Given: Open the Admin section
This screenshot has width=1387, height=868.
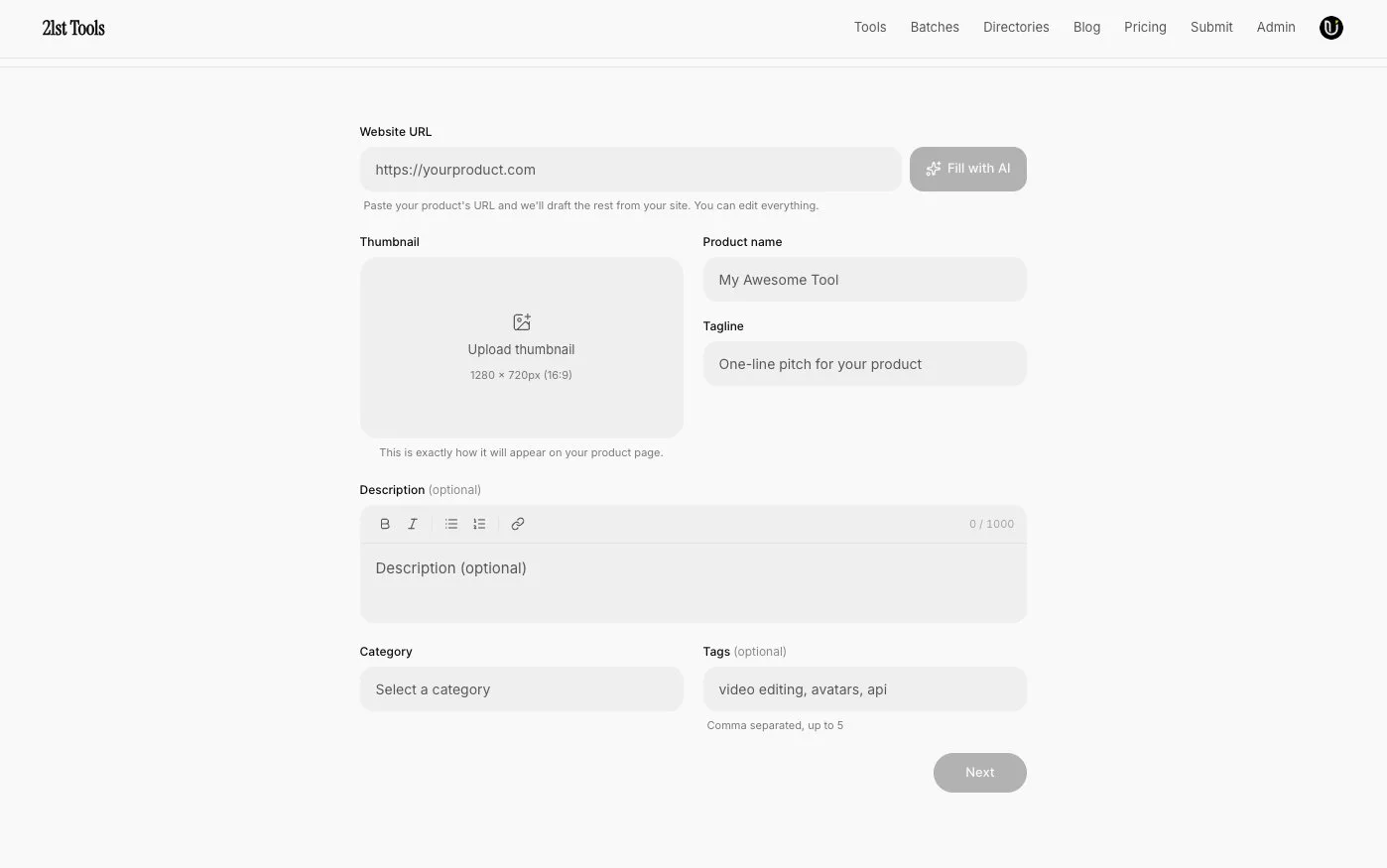Looking at the screenshot, I should click(1276, 28).
